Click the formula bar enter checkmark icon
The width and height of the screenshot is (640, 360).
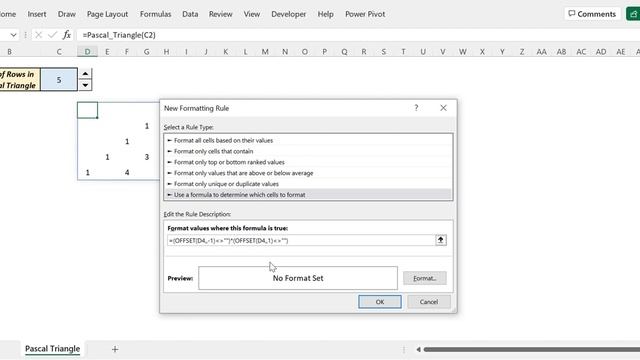click(x=52, y=35)
